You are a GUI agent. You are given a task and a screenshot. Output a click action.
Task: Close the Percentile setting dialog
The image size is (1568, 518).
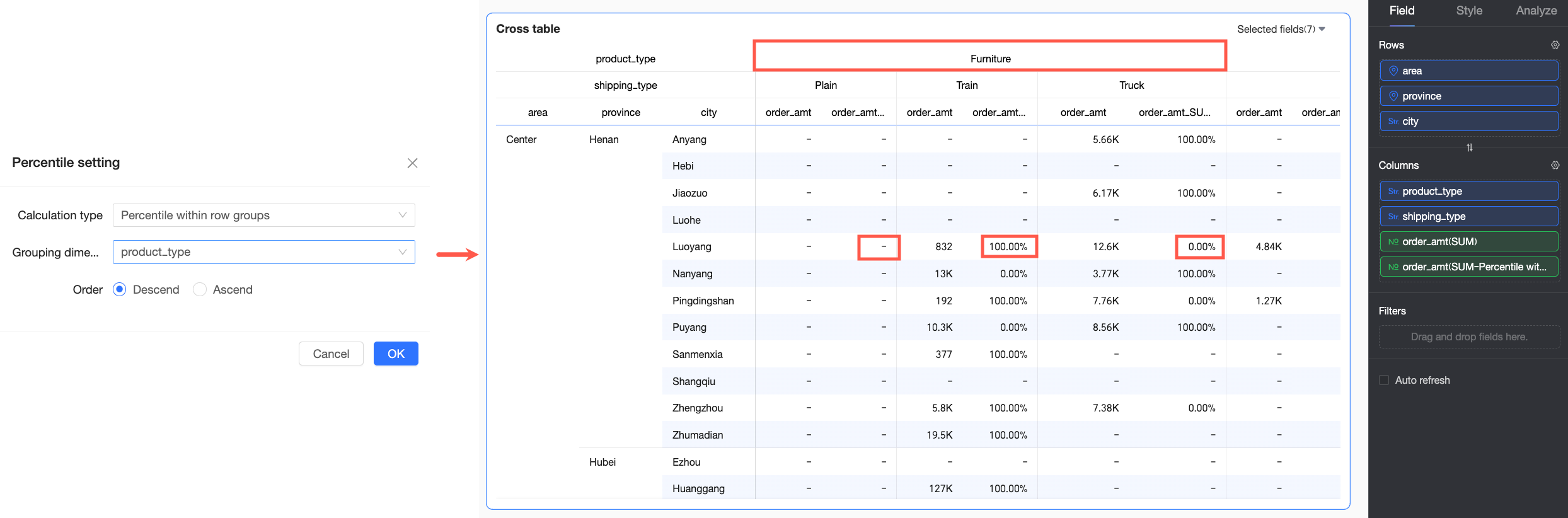click(x=412, y=163)
